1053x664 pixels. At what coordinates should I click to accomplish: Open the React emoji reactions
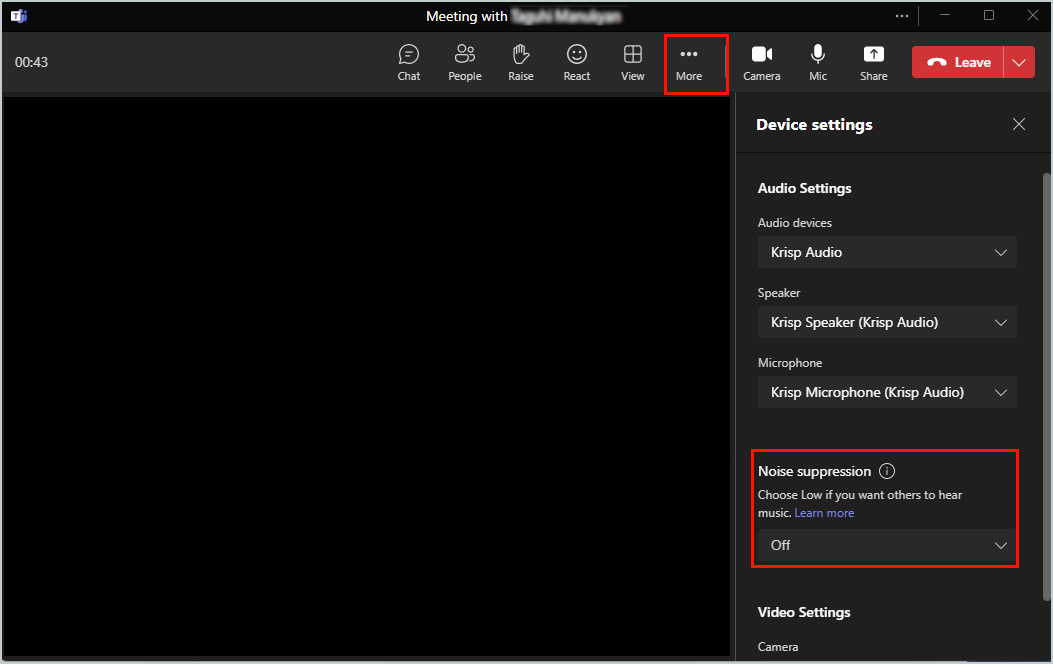[576, 62]
